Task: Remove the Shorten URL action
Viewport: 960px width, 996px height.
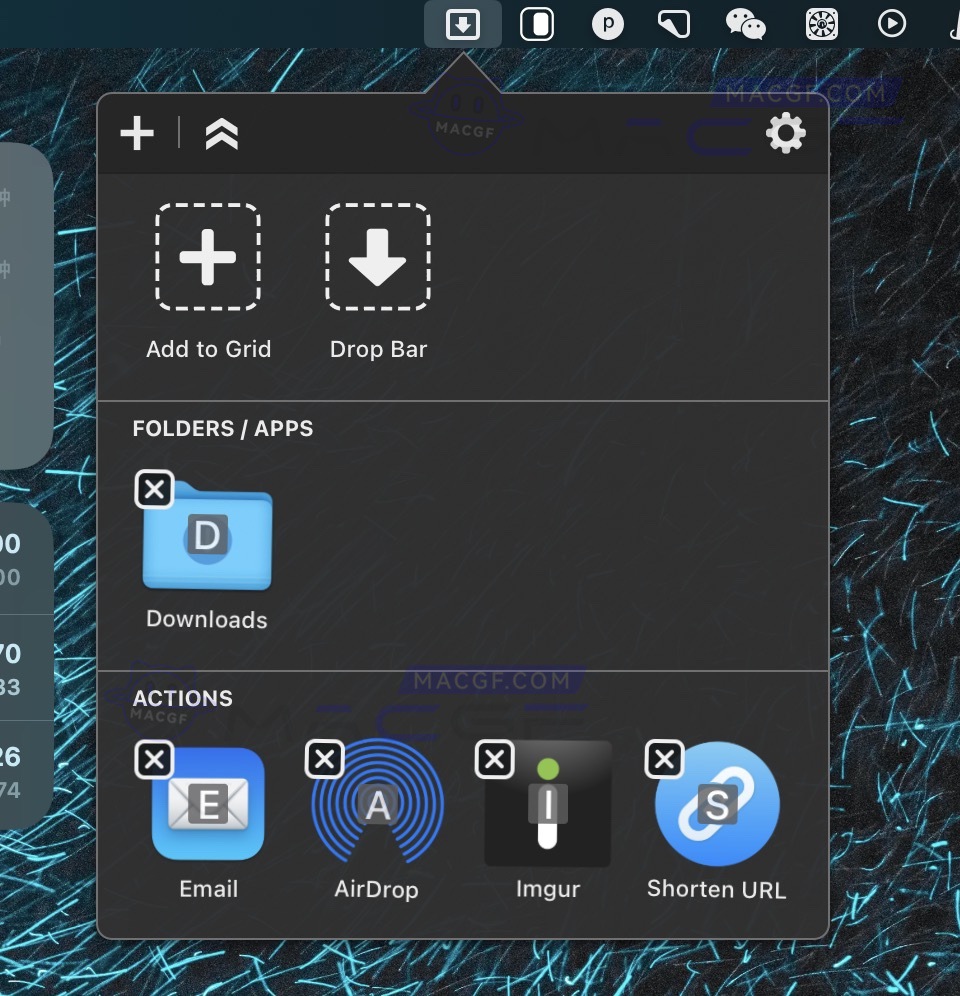Action: [663, 760]
